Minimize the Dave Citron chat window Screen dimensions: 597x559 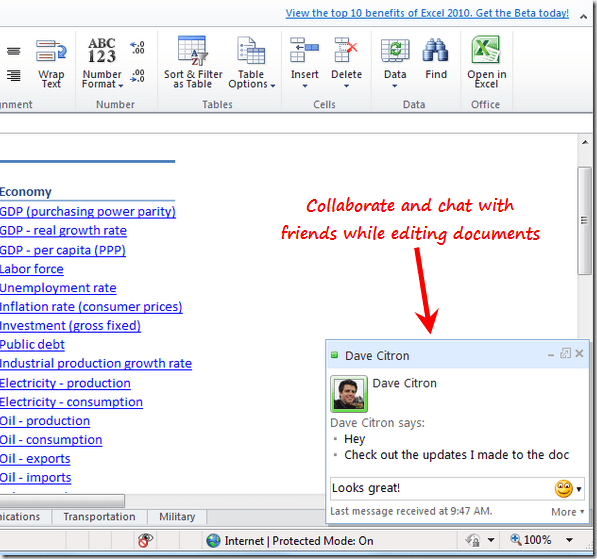551,355
